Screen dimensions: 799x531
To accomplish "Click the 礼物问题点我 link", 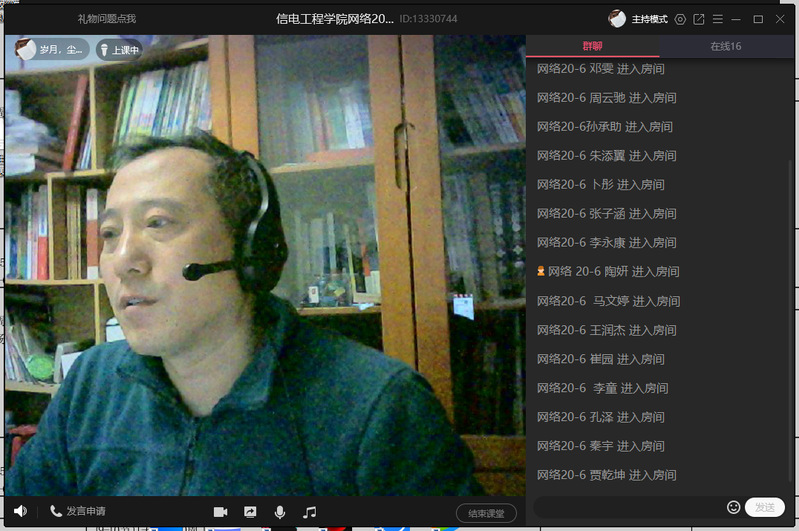I will (x=107, y=19).
